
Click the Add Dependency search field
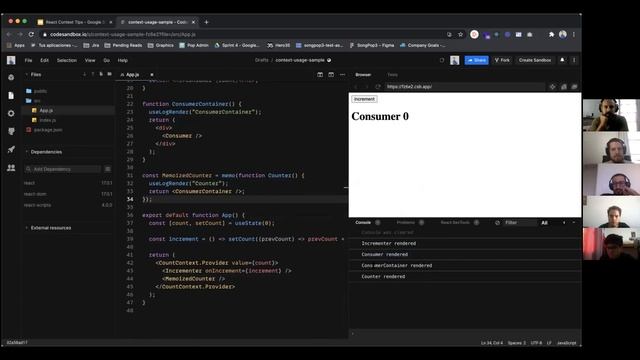tap(62, 169)
